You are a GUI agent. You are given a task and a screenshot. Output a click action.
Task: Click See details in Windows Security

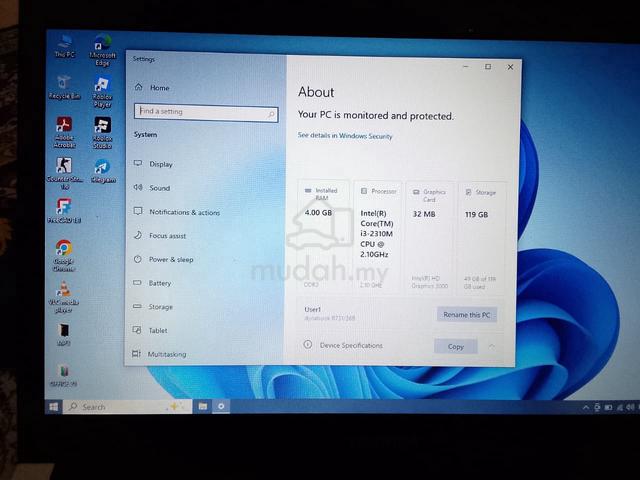[x=345, y=136]
